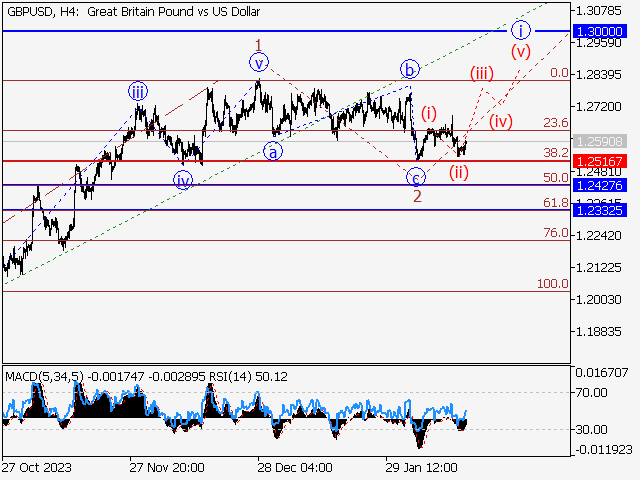
Task: Click the blue circled v wave label
Action: [x=259, y=62]
